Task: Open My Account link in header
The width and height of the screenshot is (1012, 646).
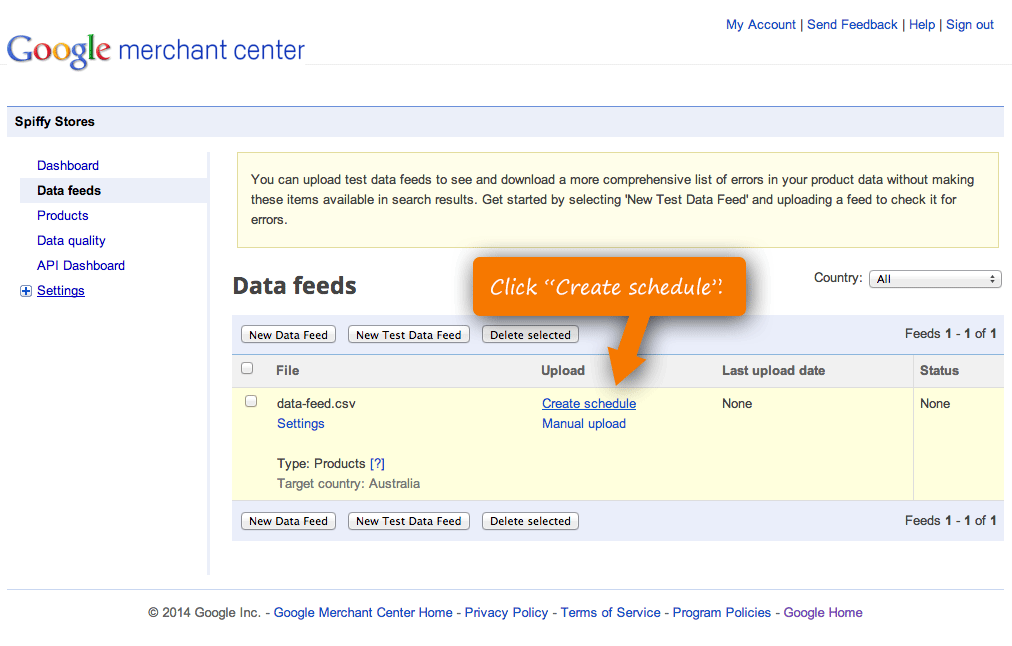Action: [x=761, y=24]
